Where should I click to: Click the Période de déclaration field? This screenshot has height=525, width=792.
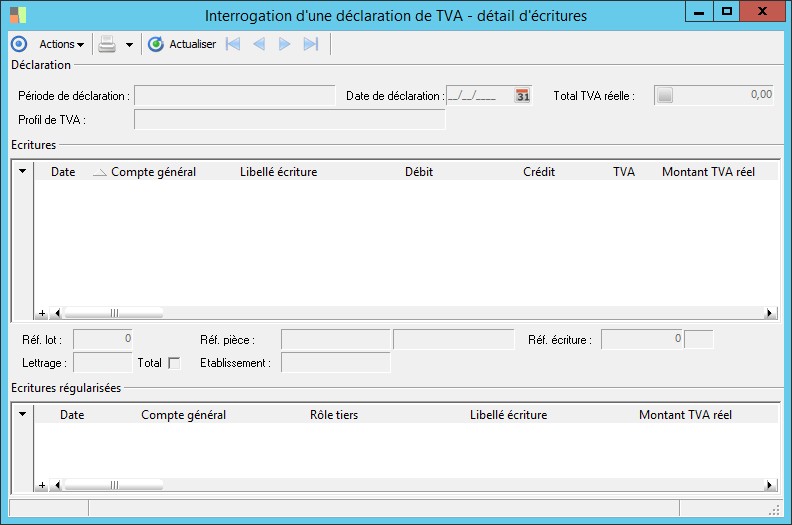point(234,96)
